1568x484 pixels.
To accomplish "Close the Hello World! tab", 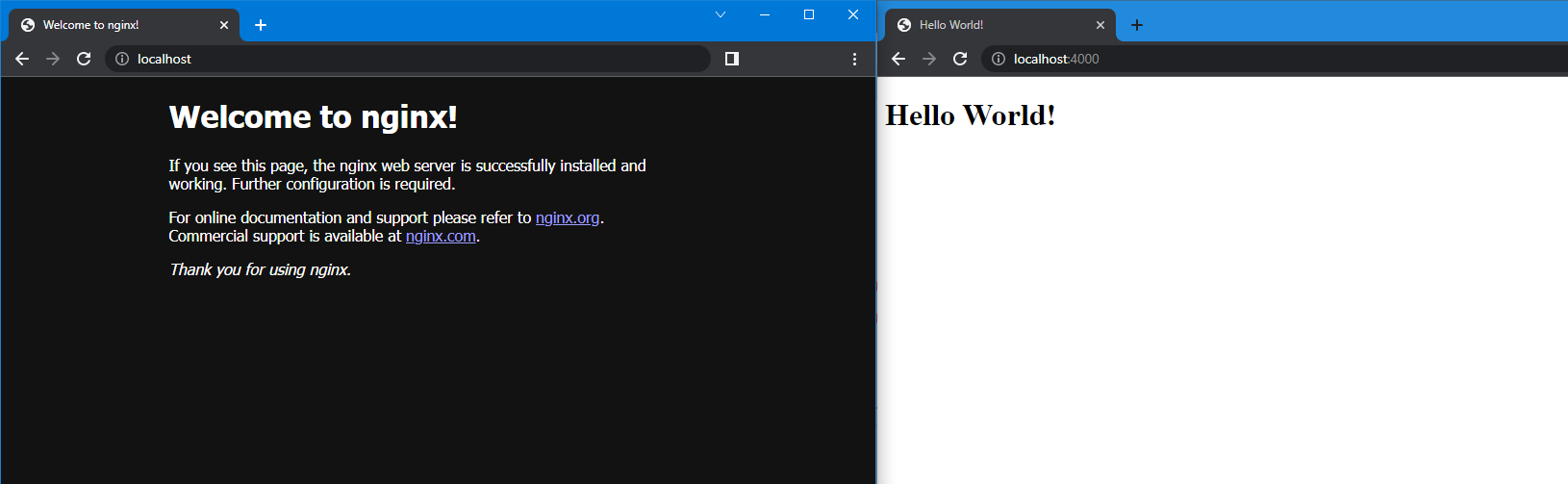I will pos(1100,25).
